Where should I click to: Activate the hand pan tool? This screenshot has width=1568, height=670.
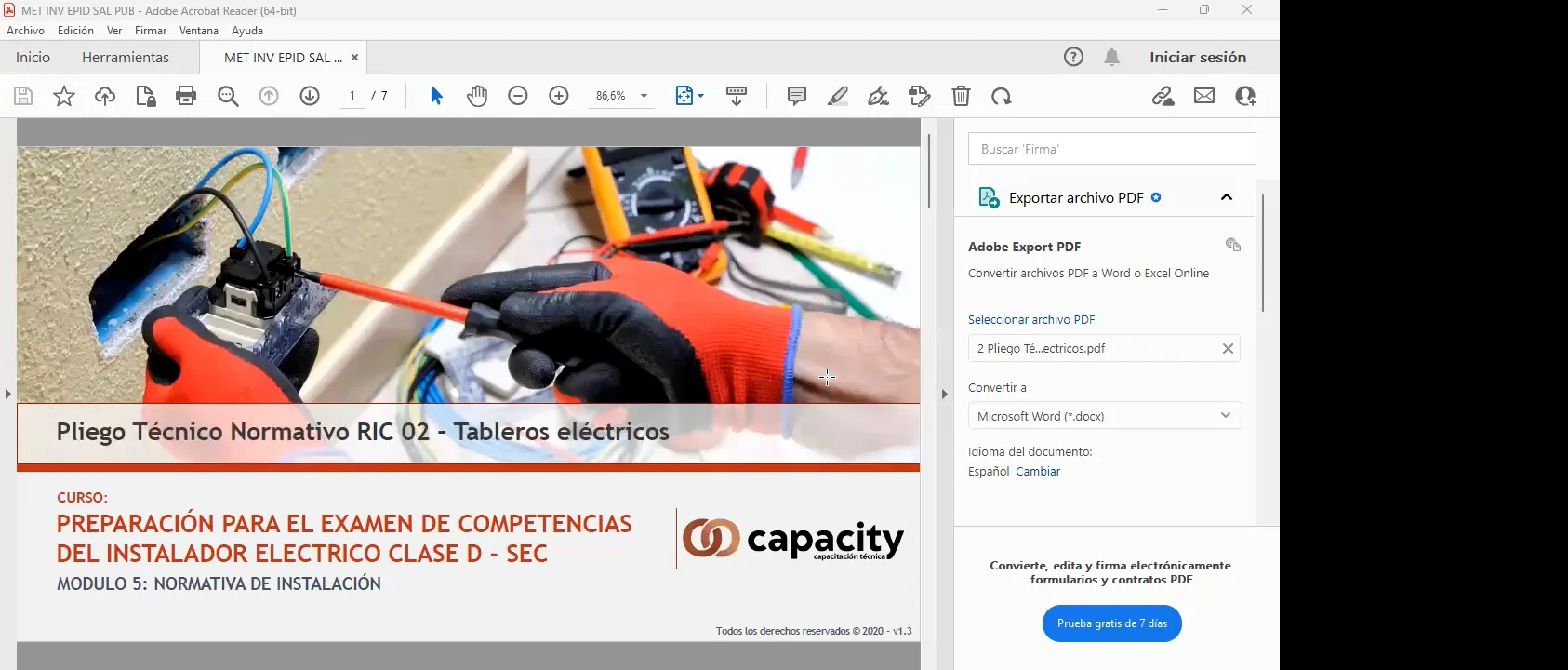pyautogui.click(x=477, y=96)
